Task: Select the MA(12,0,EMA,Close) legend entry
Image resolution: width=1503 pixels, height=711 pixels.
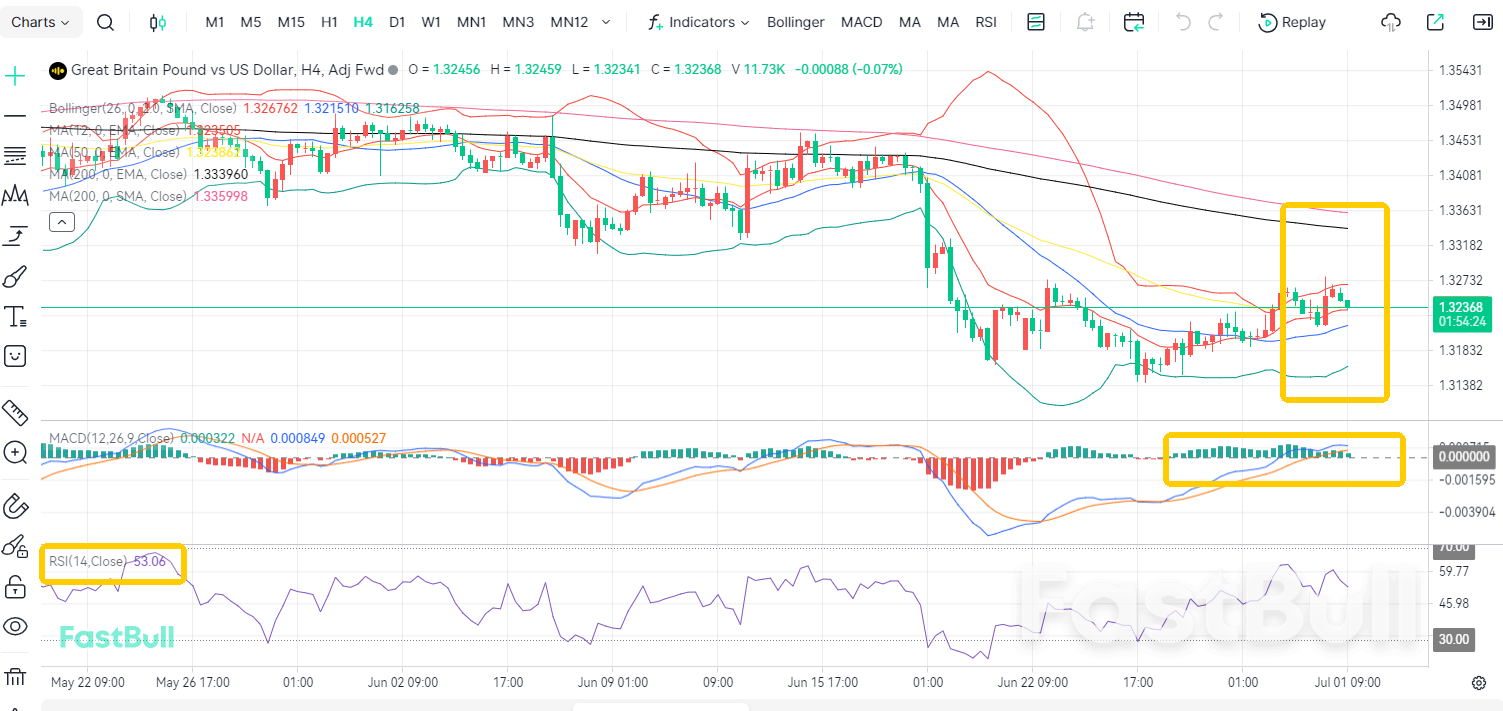Action: tap(115, 130)
